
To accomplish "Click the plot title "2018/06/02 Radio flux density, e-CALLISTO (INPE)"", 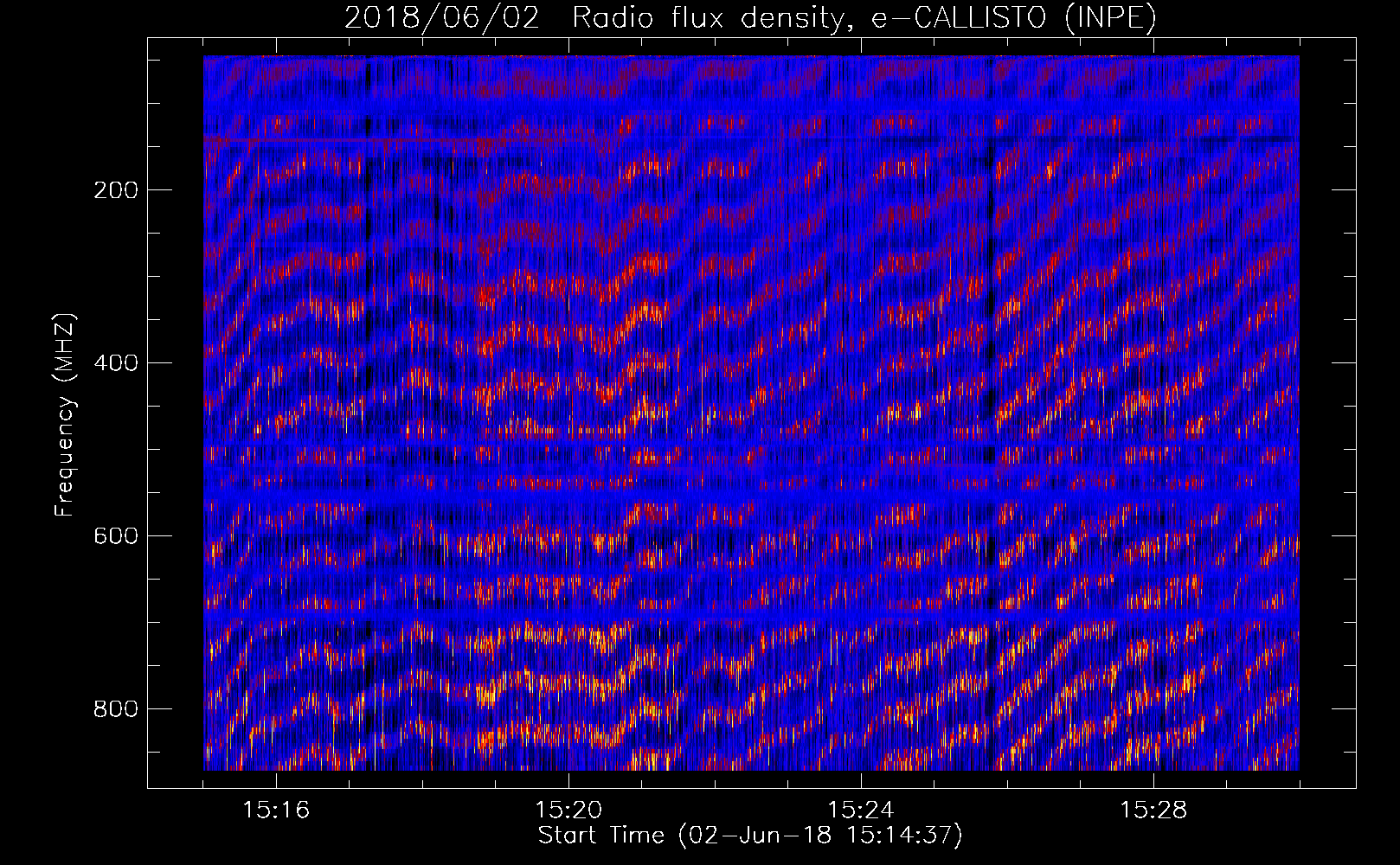I will (x=750, y=18).
